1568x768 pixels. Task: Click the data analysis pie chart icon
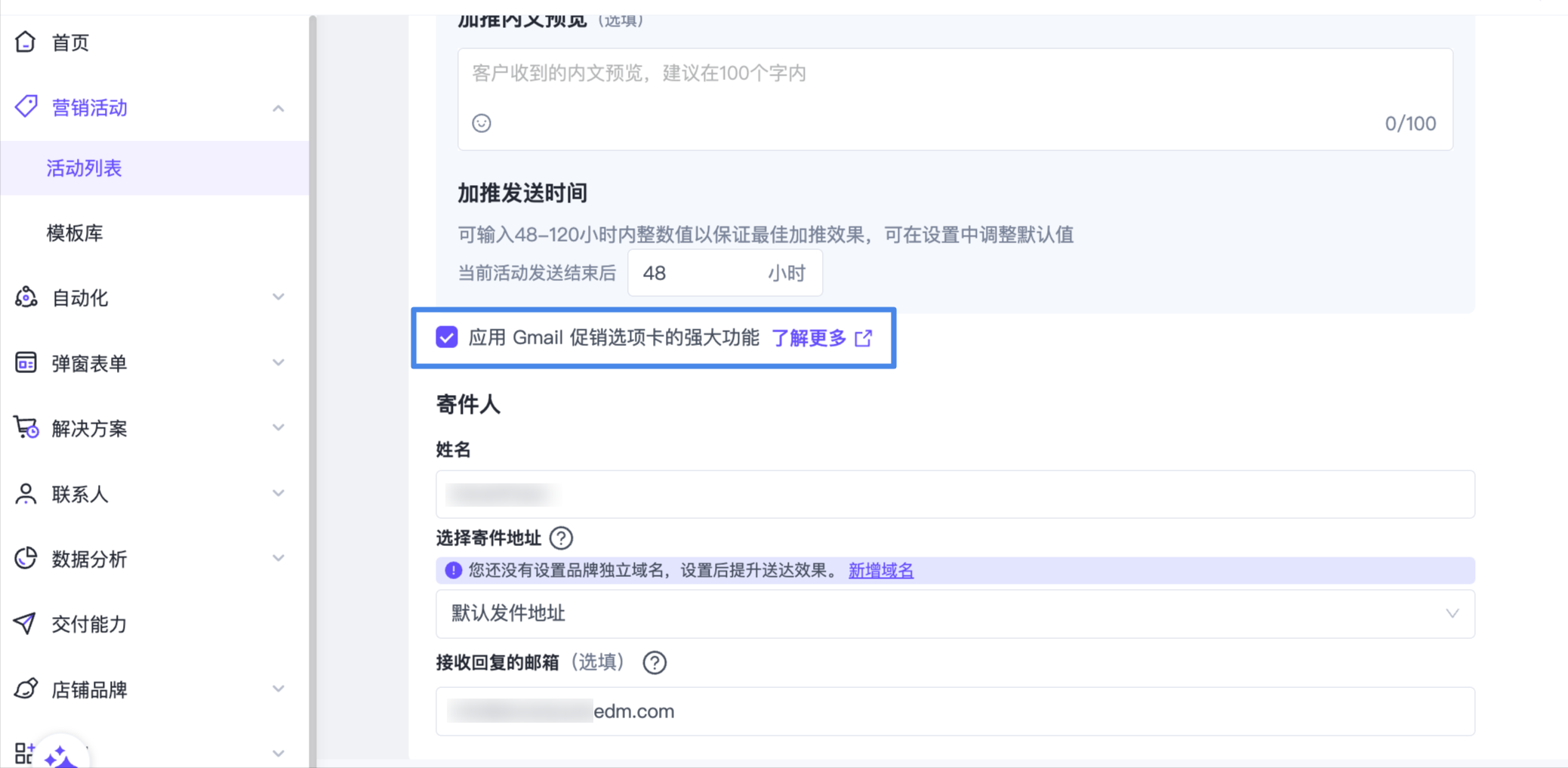pos(26,559)
